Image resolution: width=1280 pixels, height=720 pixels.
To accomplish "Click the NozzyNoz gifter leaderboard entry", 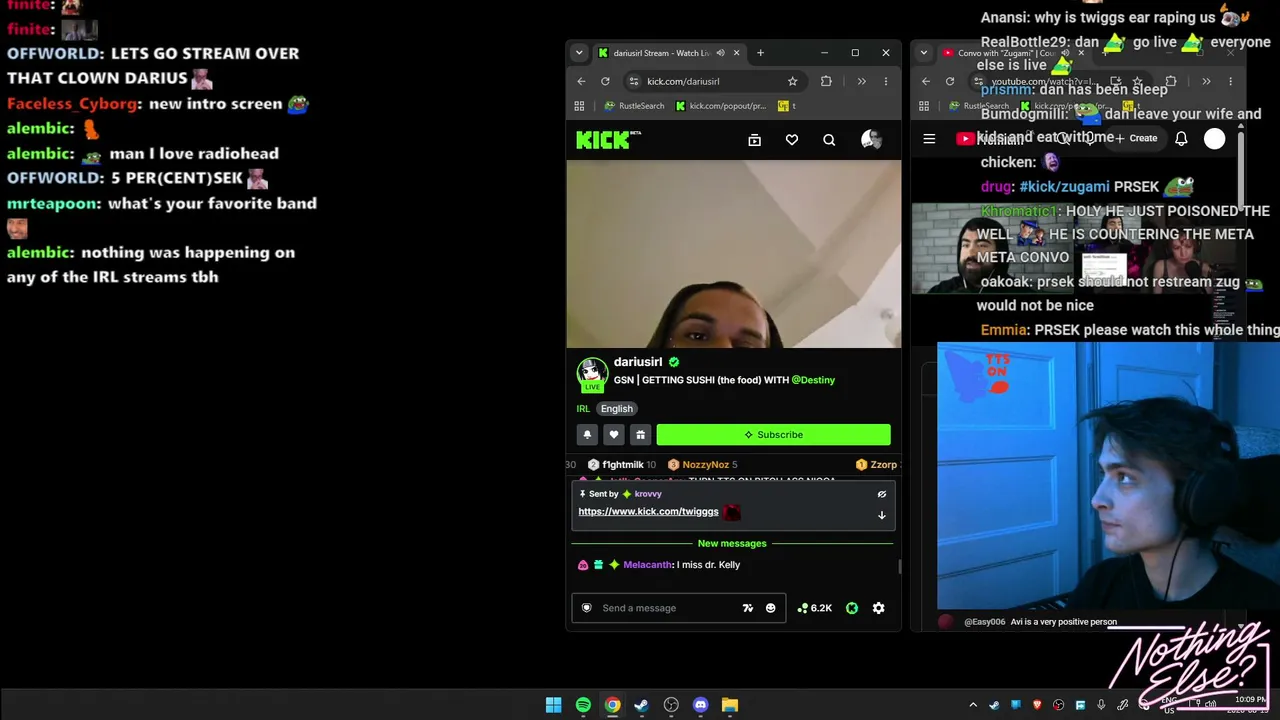I will 702,465.
